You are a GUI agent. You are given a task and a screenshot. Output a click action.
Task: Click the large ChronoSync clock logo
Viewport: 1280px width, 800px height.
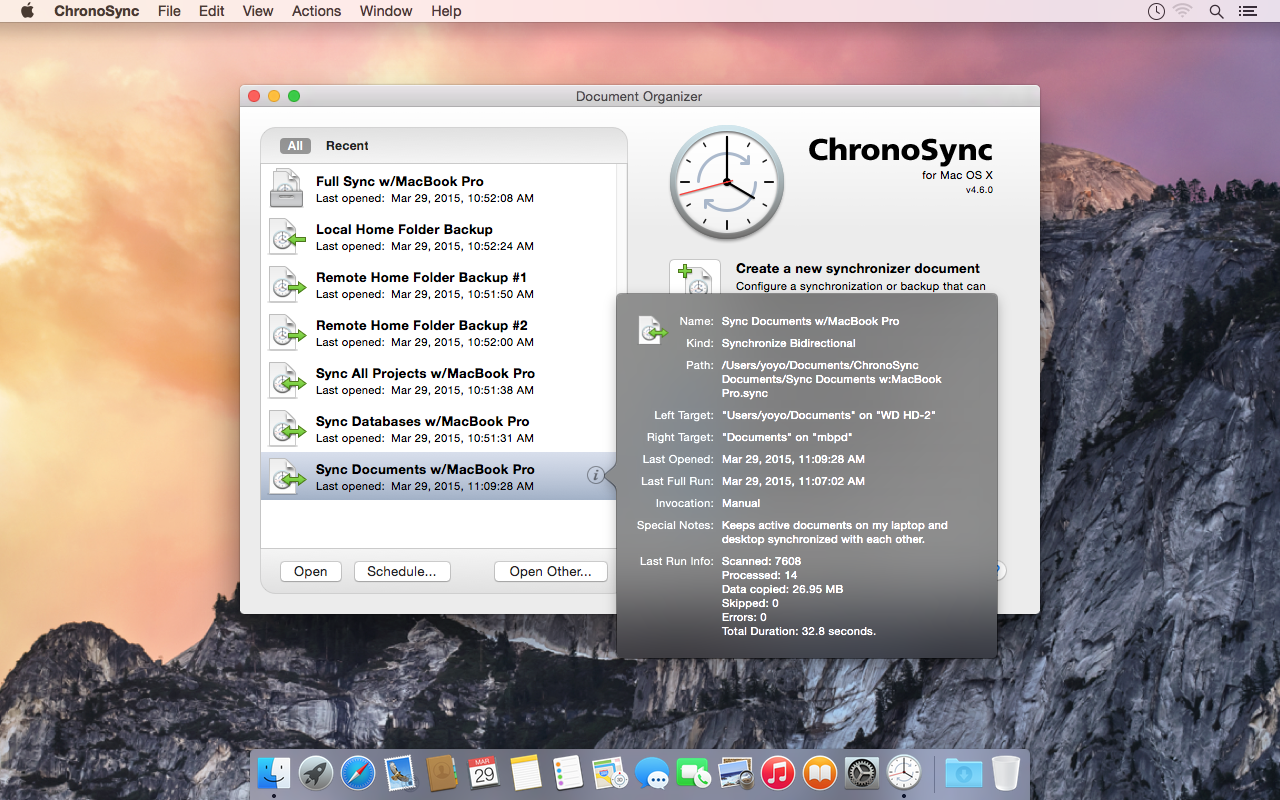pos(726,181)
